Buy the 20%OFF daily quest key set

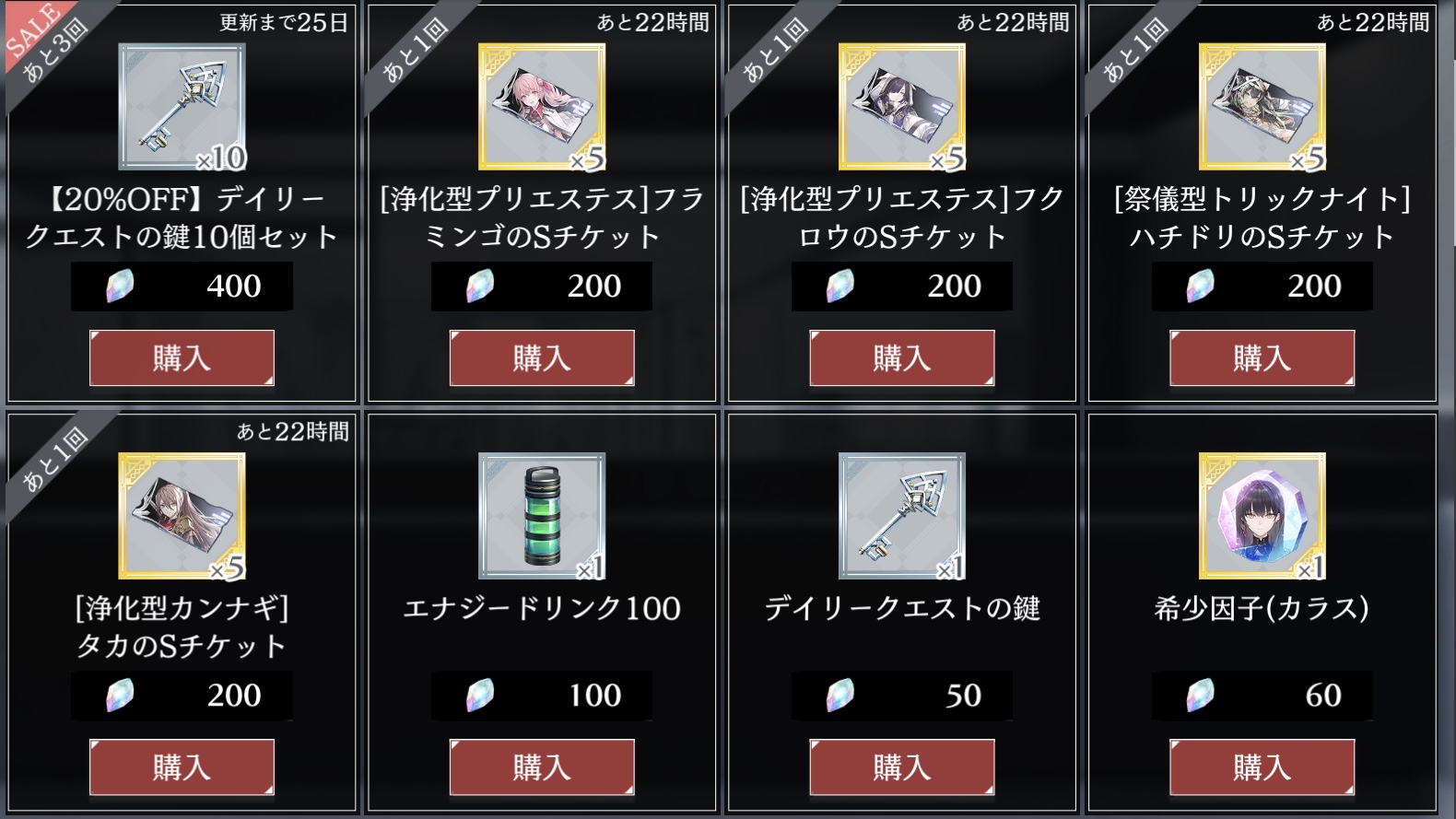click(182, 357)
